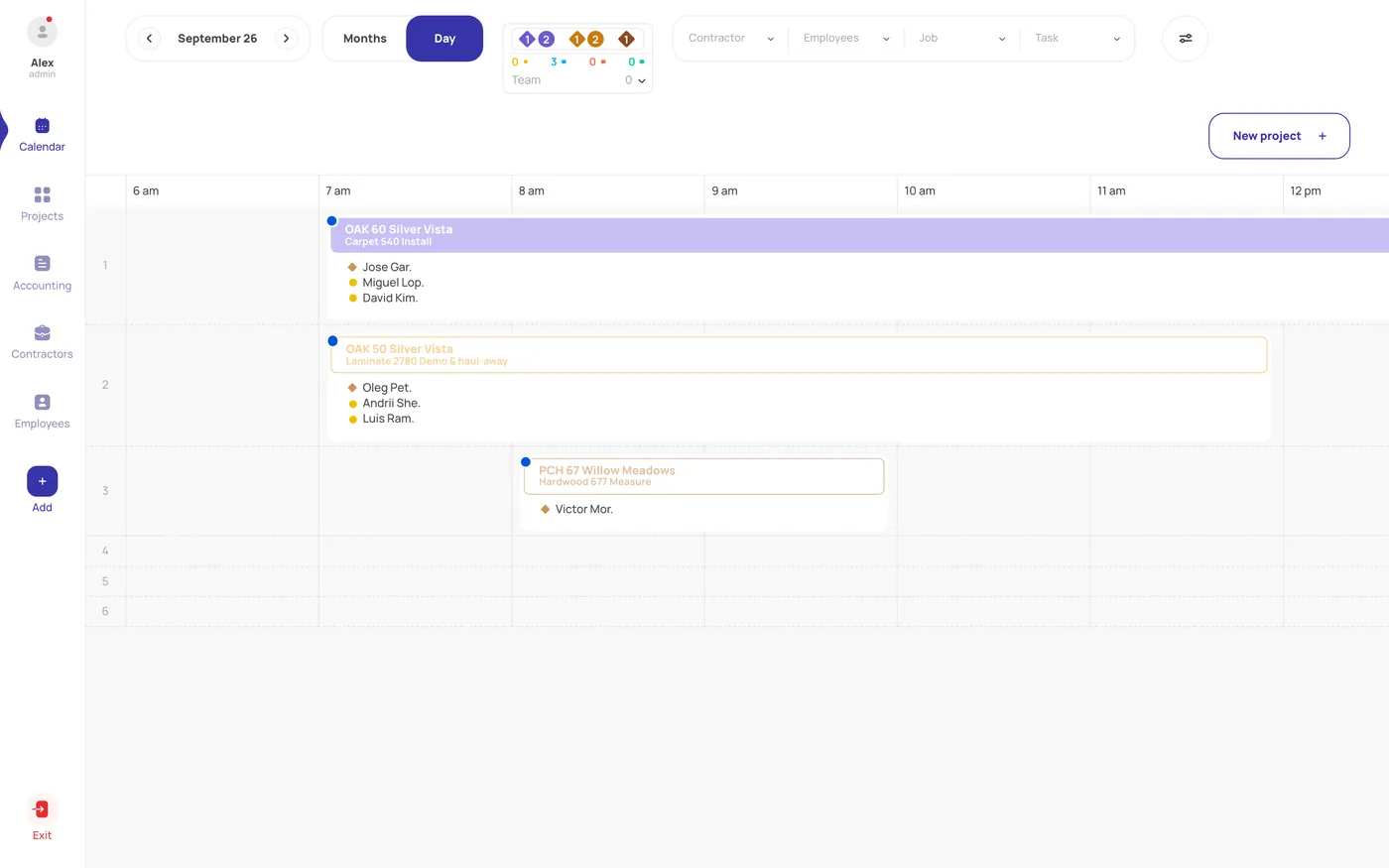Click the red status count showing 0

(597, 62)
